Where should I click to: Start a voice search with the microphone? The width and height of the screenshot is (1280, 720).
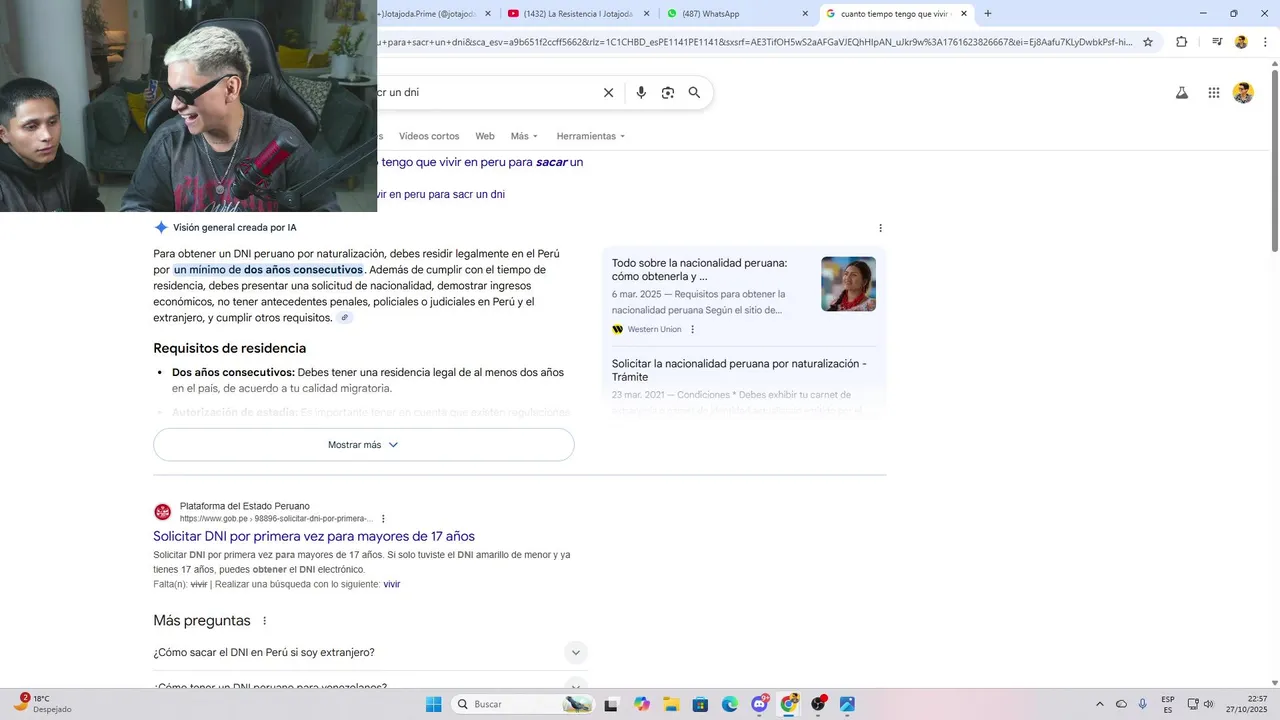pyautogui.click(x=641, y=93)
